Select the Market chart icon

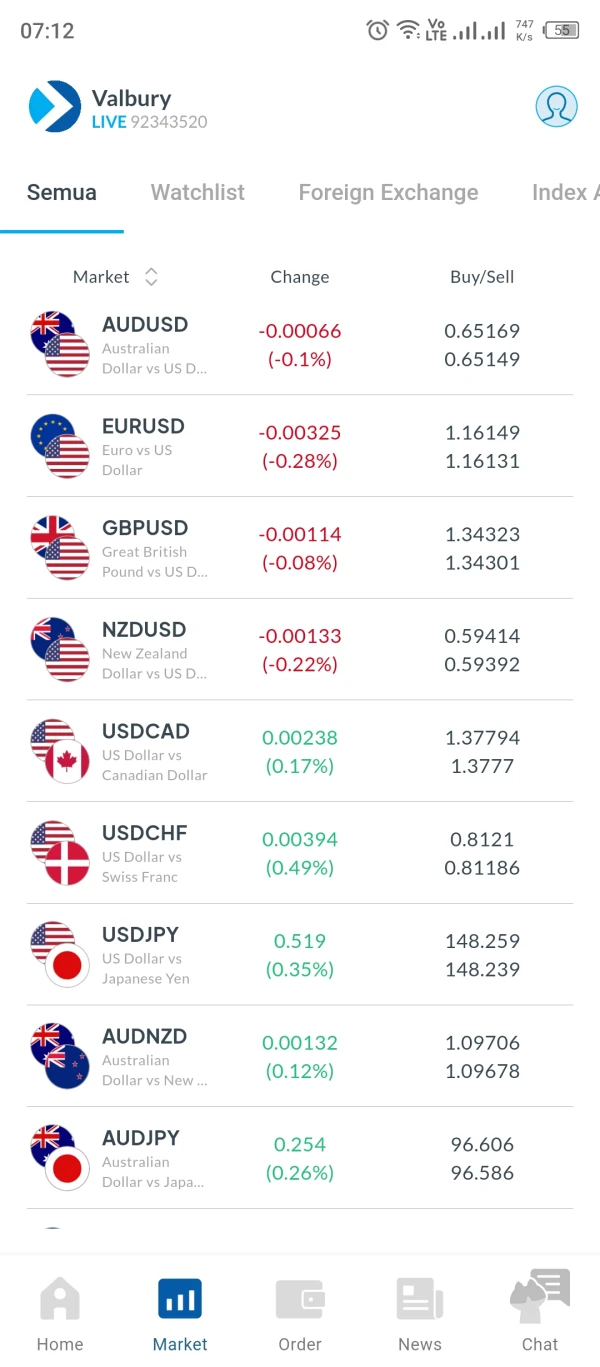(180, 1301)
